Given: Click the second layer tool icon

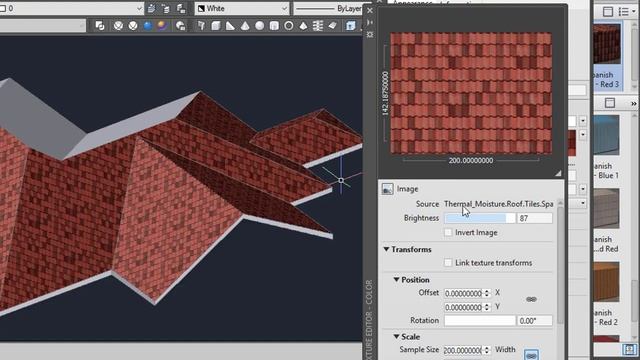Looking at the screenshot, I should [x=166, y=8].
